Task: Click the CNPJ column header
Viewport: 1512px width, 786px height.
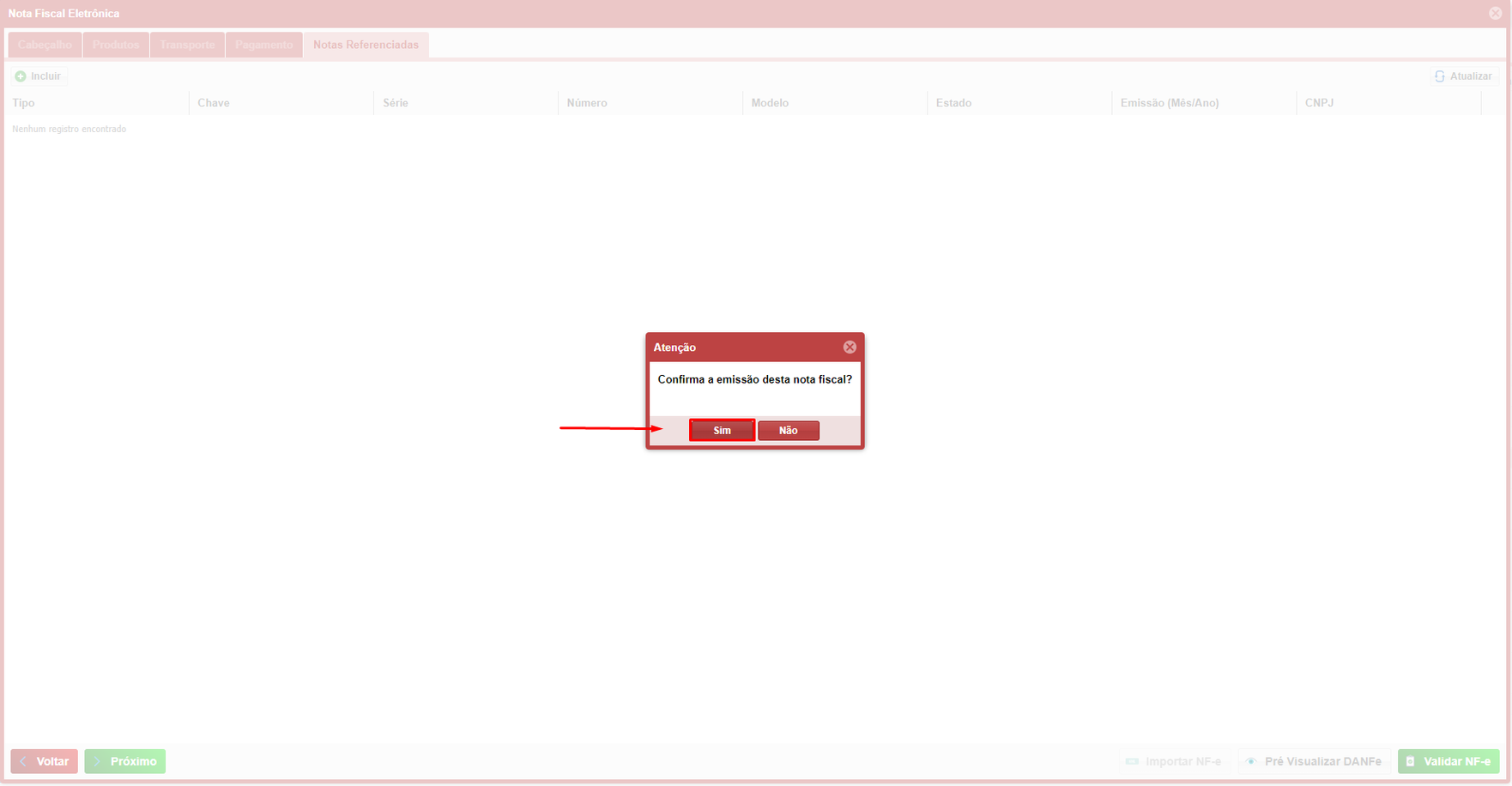Action: tap(1319, 103)
